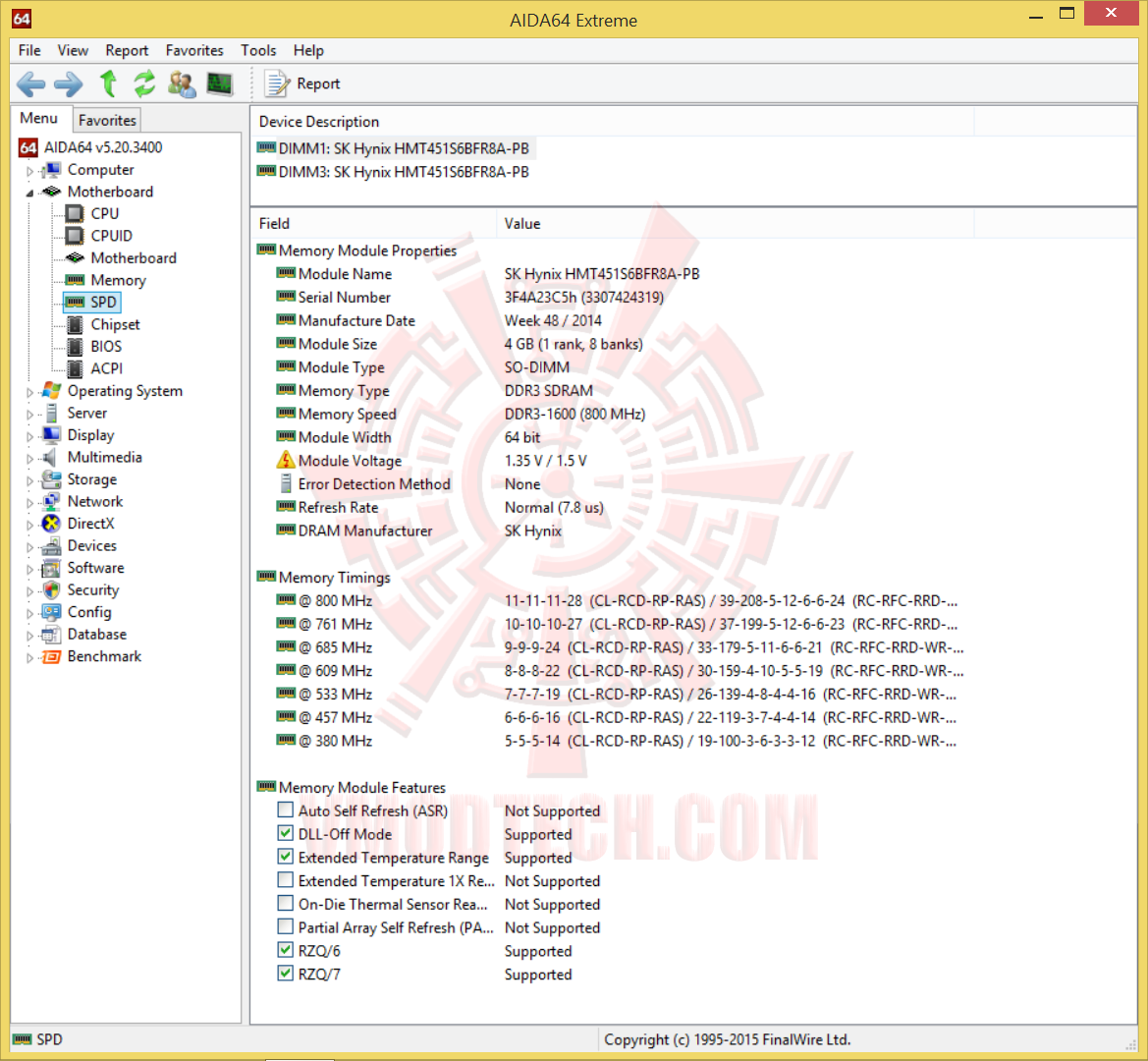This screenshot has width=1148, height=1061.
Task: Click the Field column header
Action: [374, 223]
